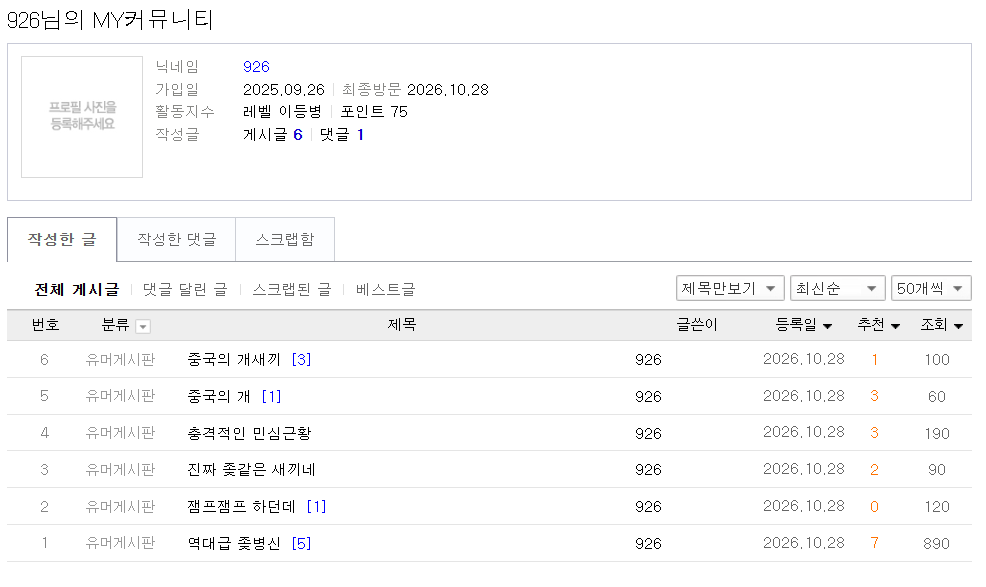The height and width of the screenshot is (587, 986).
Task: Open the 게시글 6 count link
Action: tap(272, 135)
